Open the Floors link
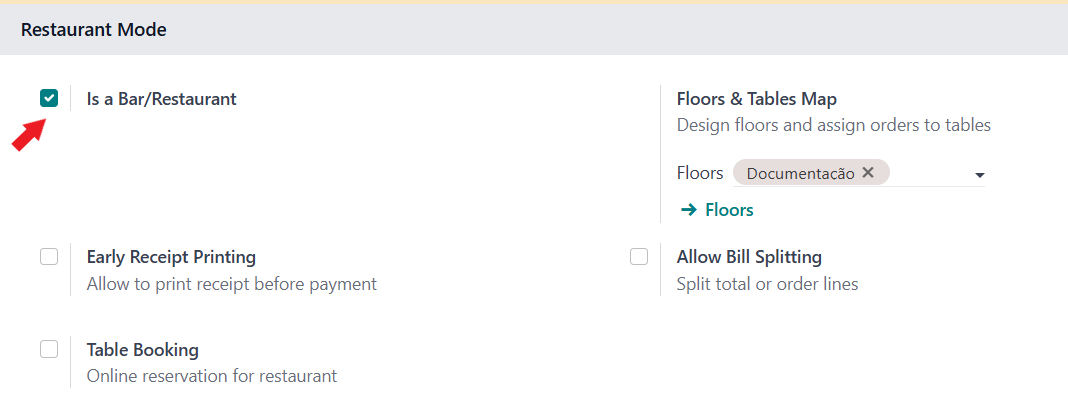1068x410 pixels. [729, 210]
